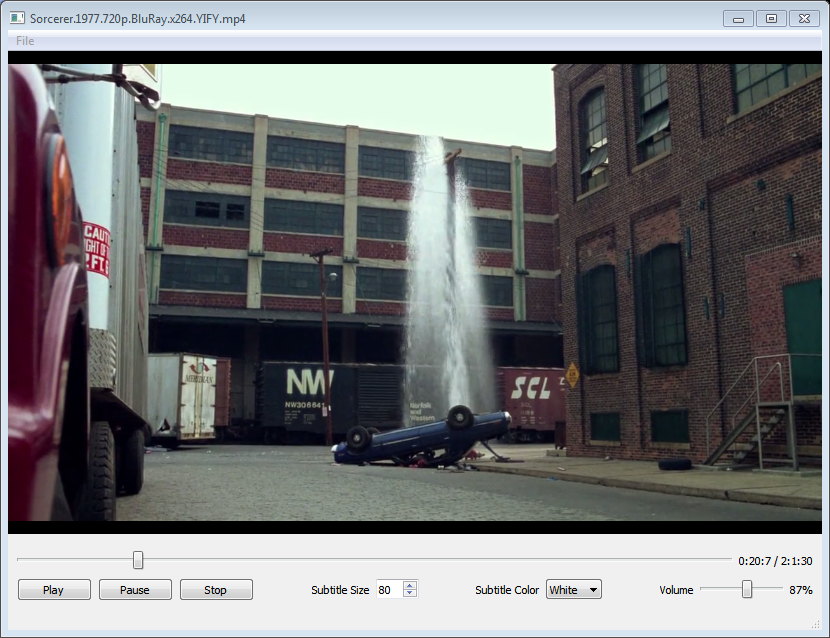
Task: Maximize the video player window
Action: tap(771, 19)
